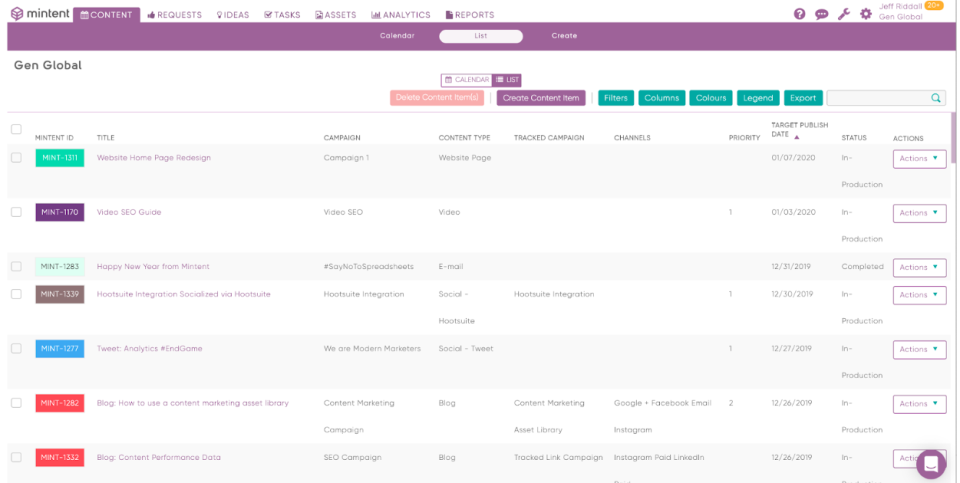This screenshot has width=960, height=483.
Task: Open Actions dropdown for MINT-1170
Action: coord(920,213)
